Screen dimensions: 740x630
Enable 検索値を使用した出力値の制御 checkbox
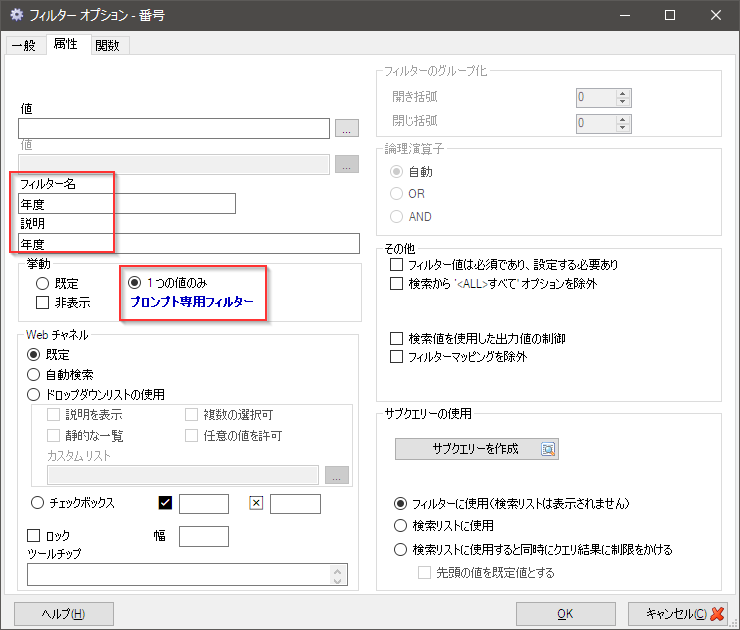[396, 338]
